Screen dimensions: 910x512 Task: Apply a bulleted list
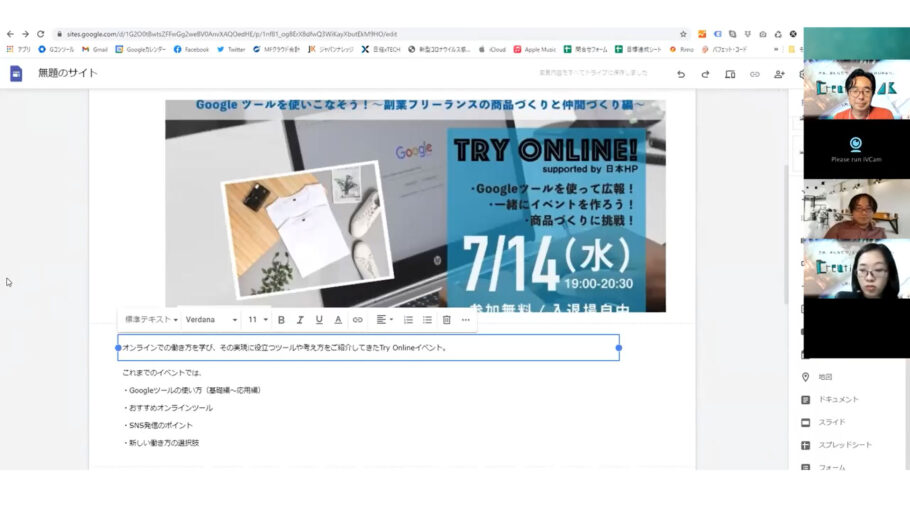(427, 320)
